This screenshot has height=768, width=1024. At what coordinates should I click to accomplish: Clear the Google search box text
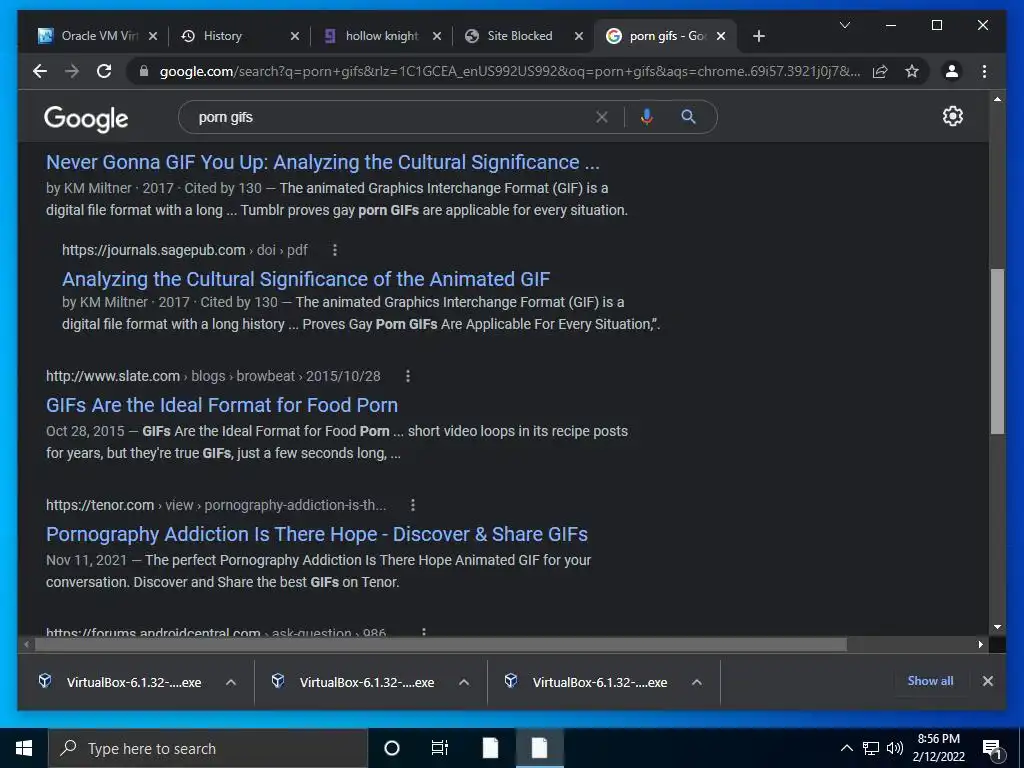pos(601,117)
